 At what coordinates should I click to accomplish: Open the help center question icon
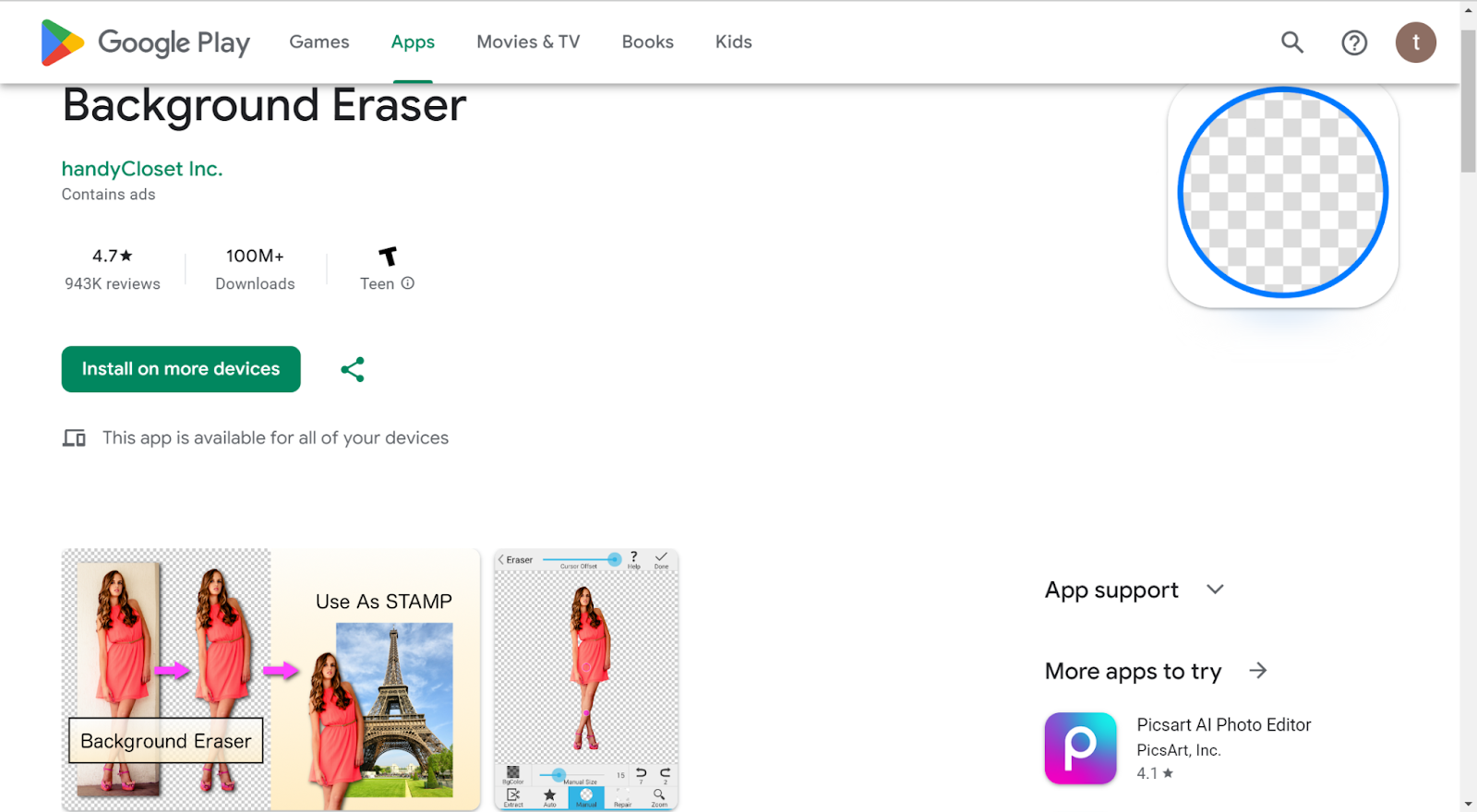point(1354,42)
